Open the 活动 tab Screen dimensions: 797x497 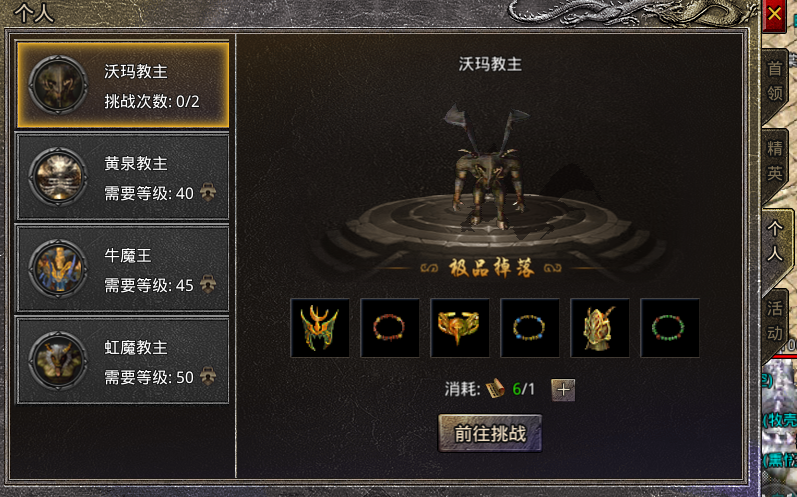point(775,321)
